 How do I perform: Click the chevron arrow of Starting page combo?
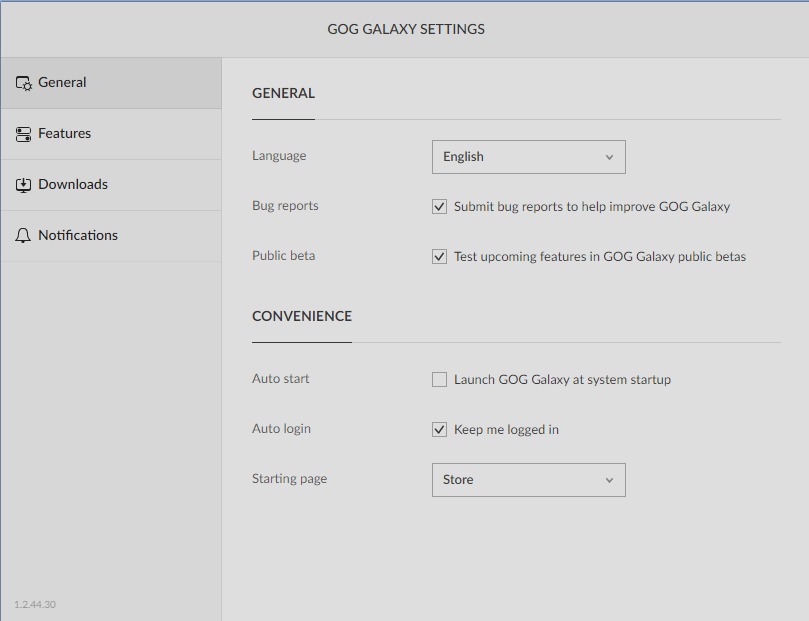point(609,480)
